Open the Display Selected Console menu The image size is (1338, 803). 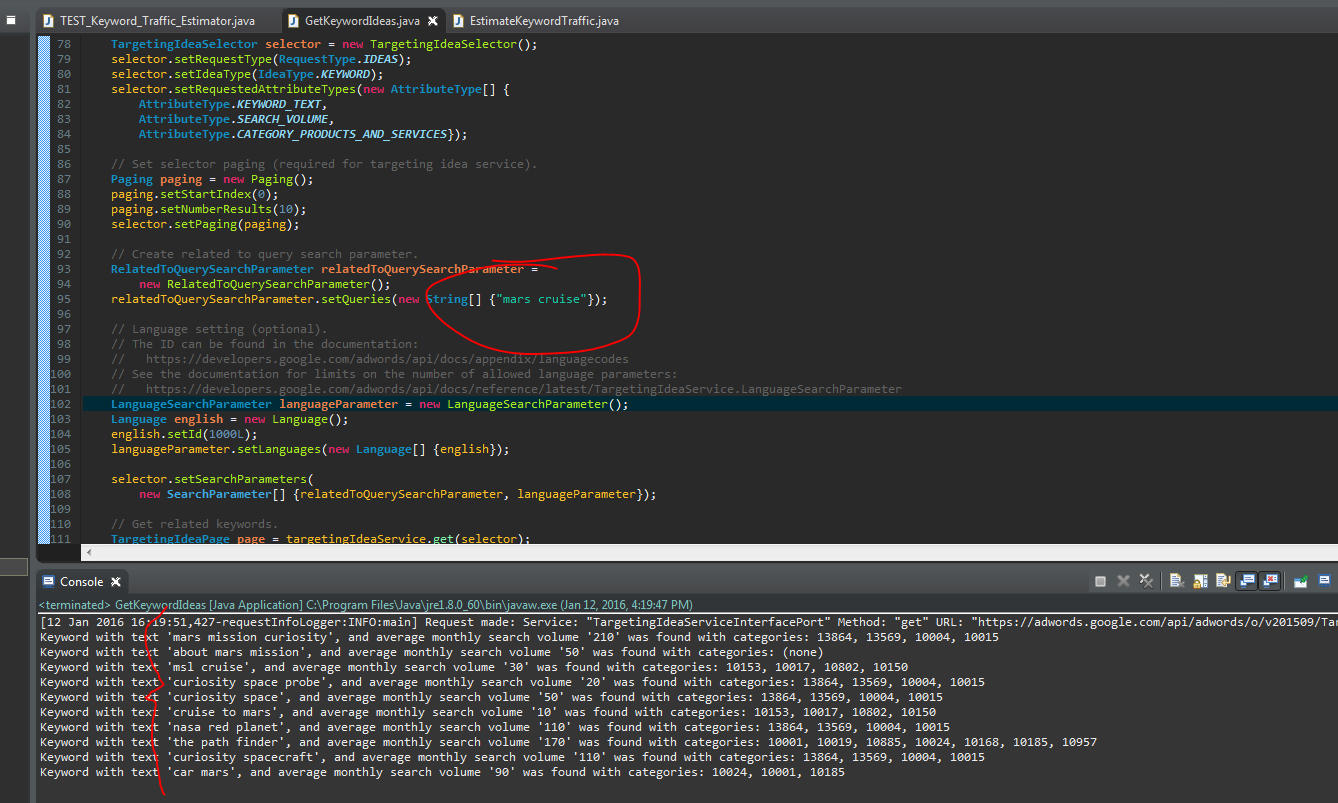point(1324,581)
